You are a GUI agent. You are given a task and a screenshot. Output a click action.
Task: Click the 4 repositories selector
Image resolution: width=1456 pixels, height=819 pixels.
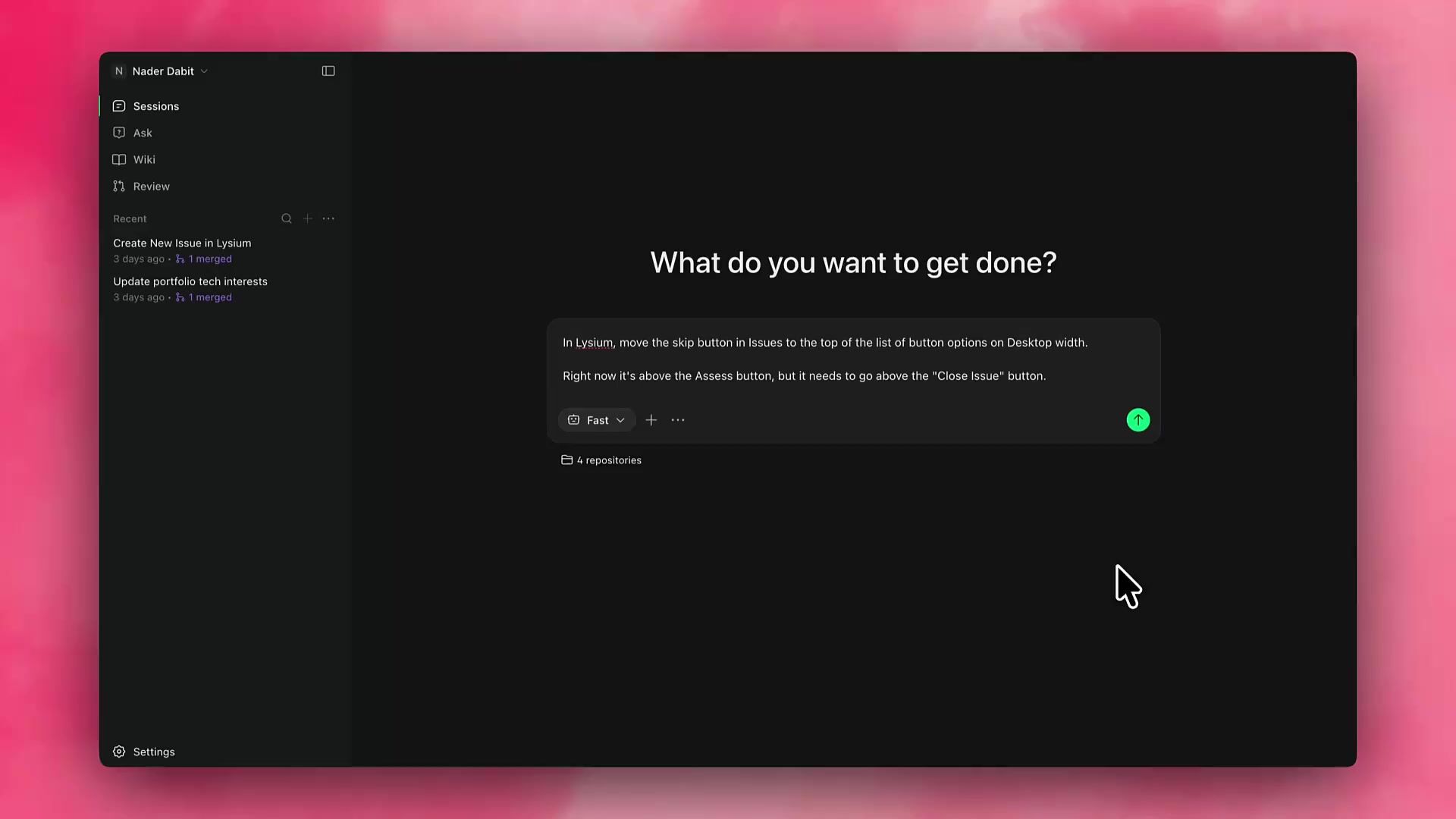pos(601,460)
